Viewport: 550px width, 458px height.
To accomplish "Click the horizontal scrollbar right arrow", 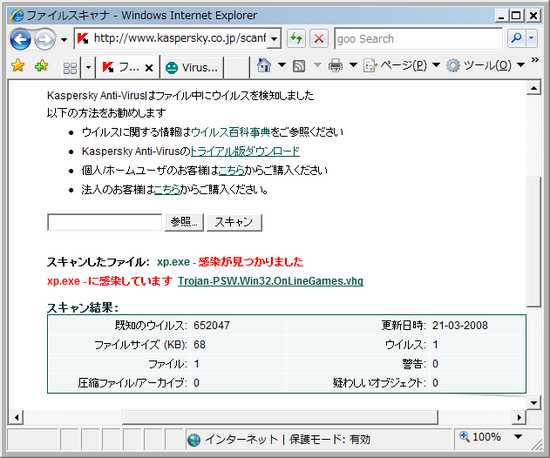I will click(x=519, y=417).
